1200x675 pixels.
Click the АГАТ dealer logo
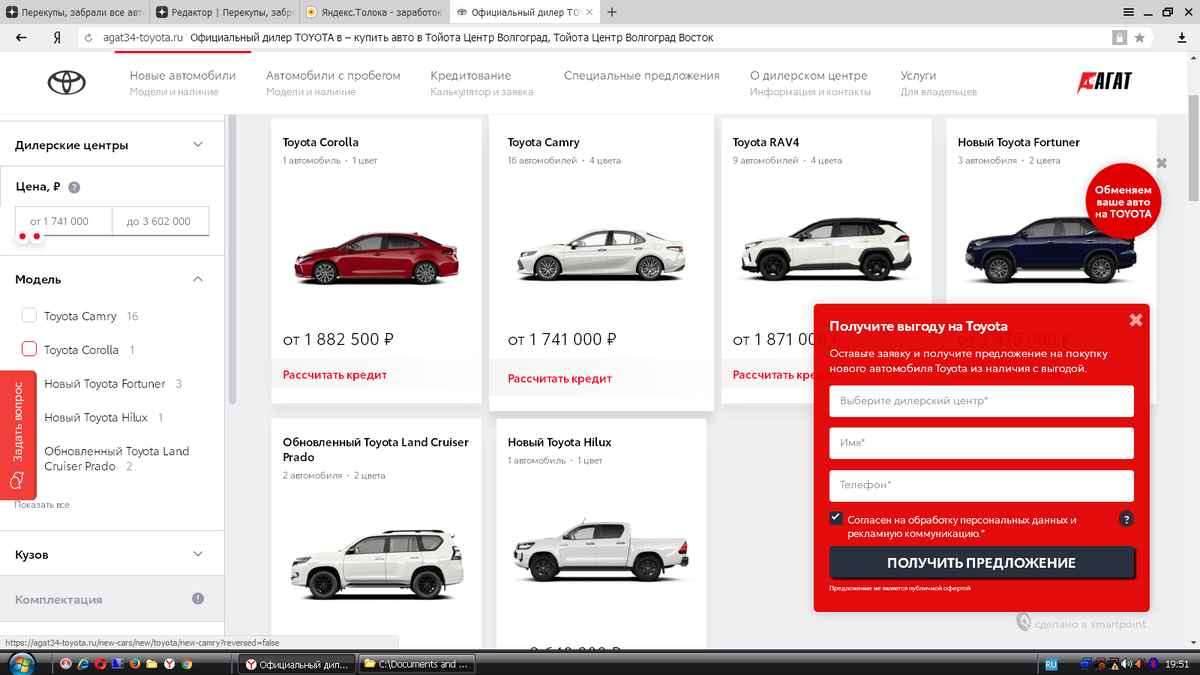pos(1105,82)
